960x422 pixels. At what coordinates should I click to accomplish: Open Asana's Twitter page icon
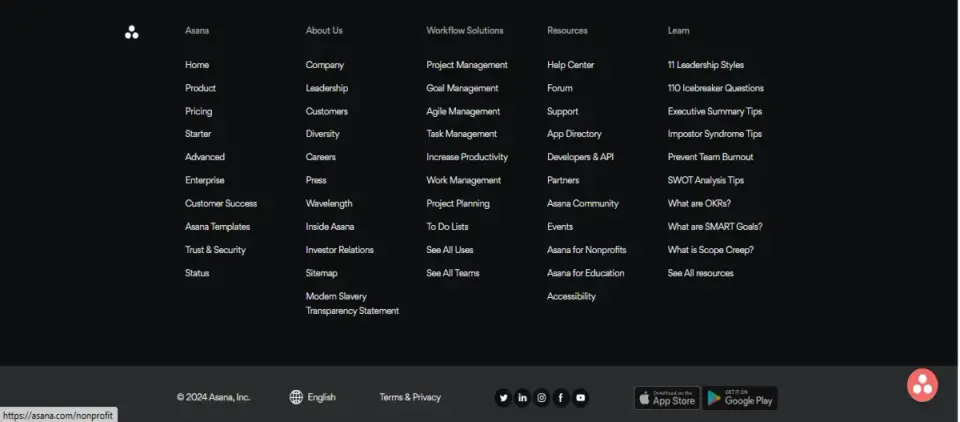[503, 398]
